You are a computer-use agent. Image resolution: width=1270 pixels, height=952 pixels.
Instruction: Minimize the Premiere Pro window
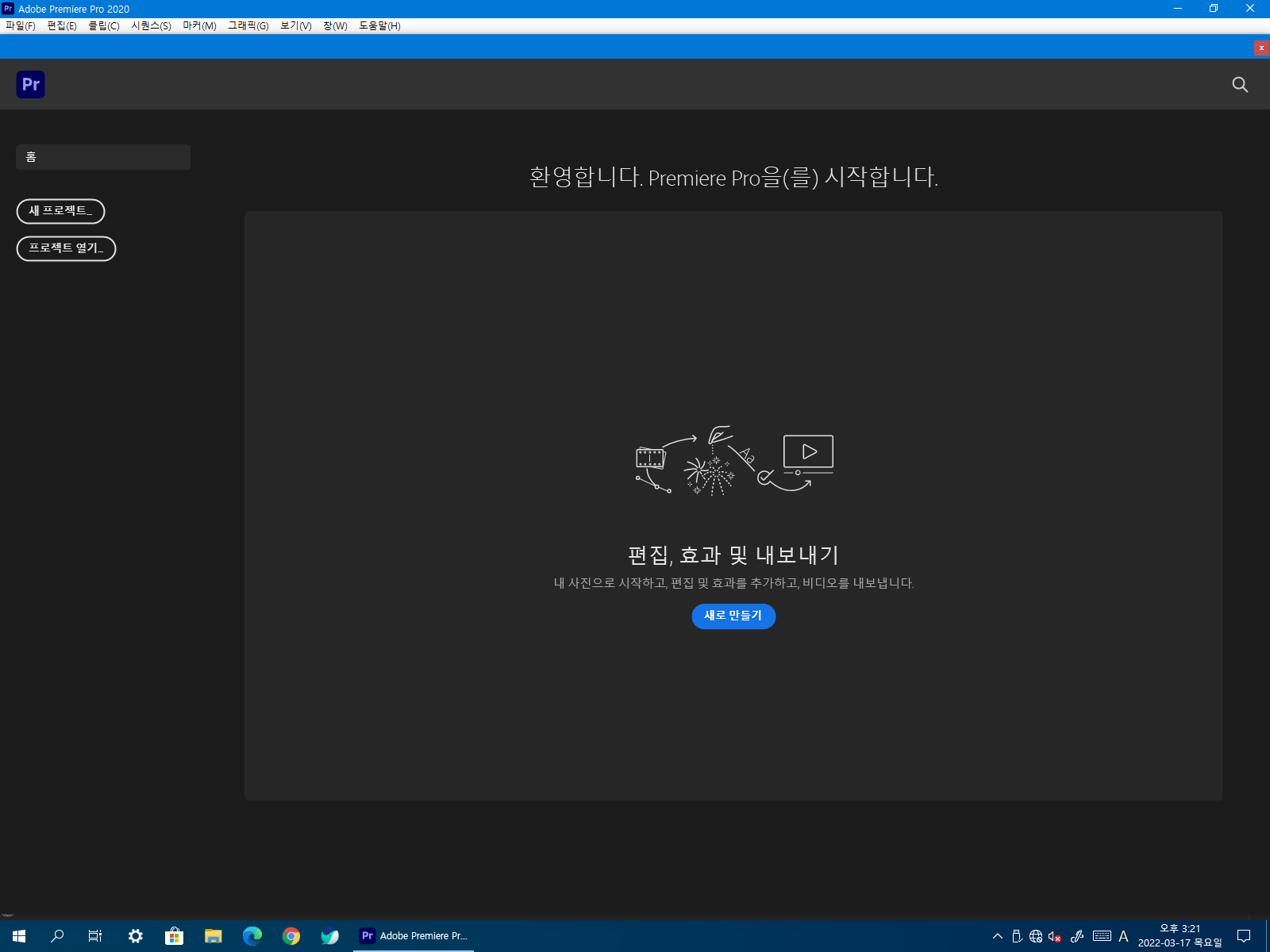[x=1178, y=9]
